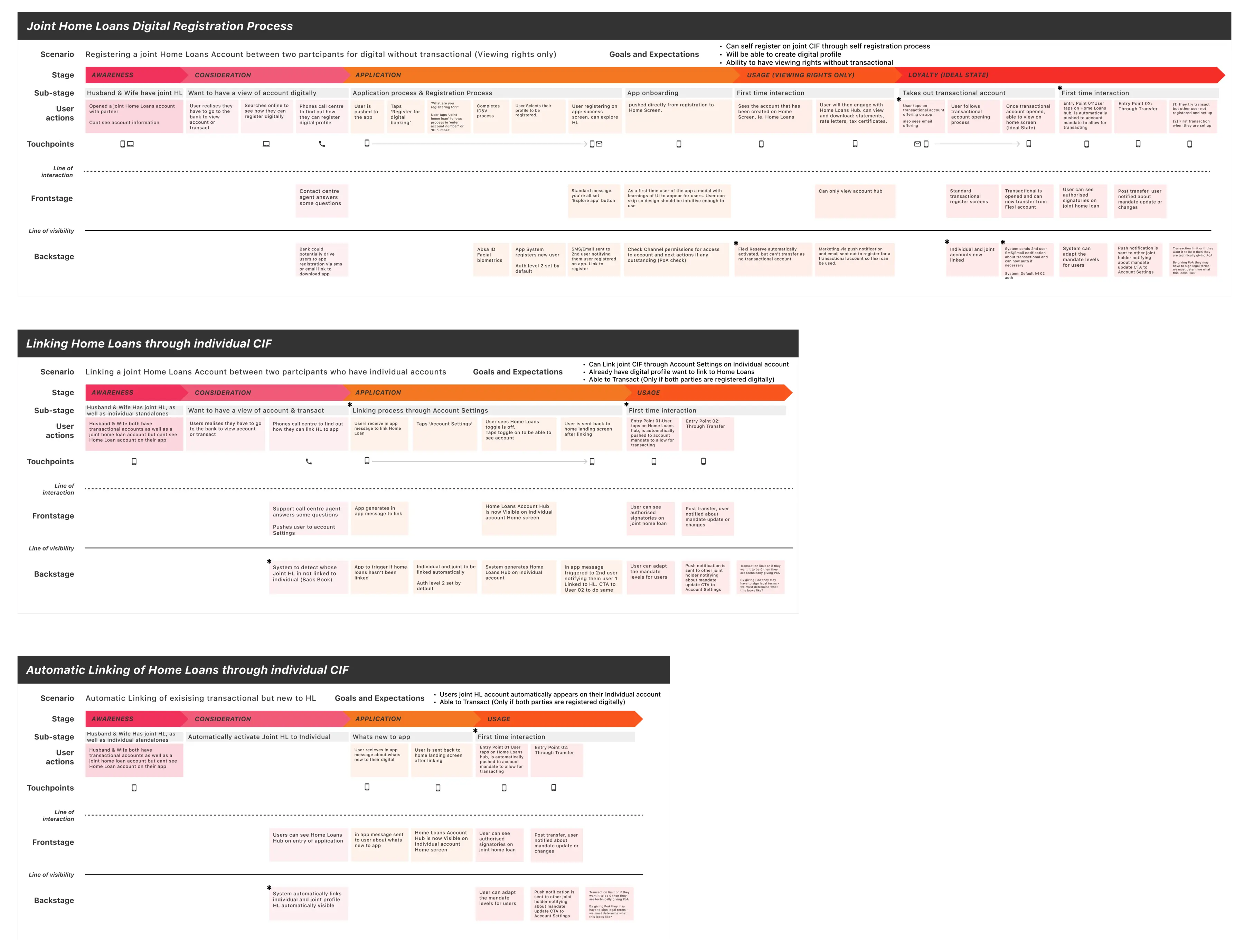Screen dimensions: 1244x952
Task: Click the laptop icon under 'Opened a joint Home Loans account'
Action: coord(130,144)
